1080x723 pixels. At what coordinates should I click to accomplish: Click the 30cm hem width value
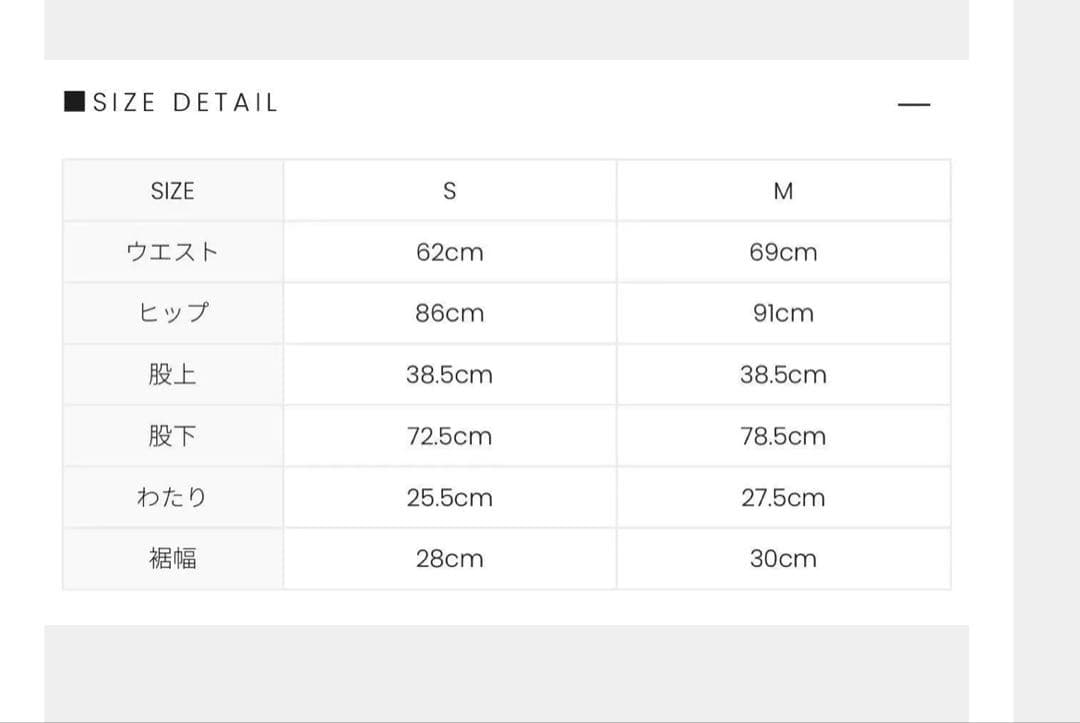[783, 558]
